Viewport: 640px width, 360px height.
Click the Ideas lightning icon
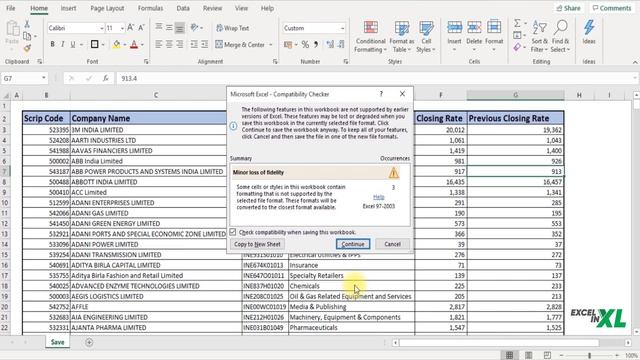[x=589, y=28]
